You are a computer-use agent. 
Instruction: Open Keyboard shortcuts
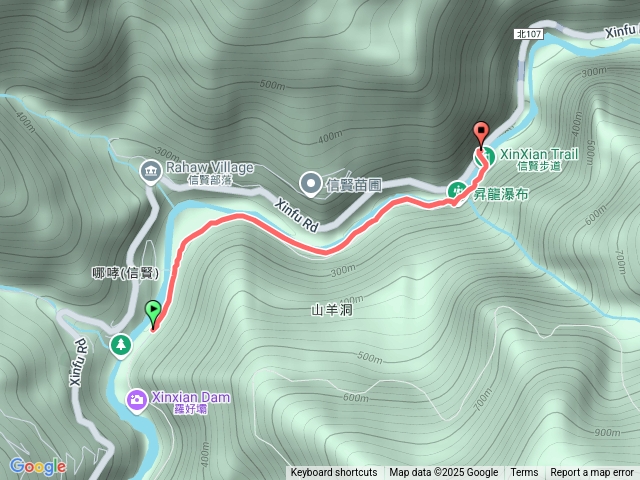tap(333, 473)
